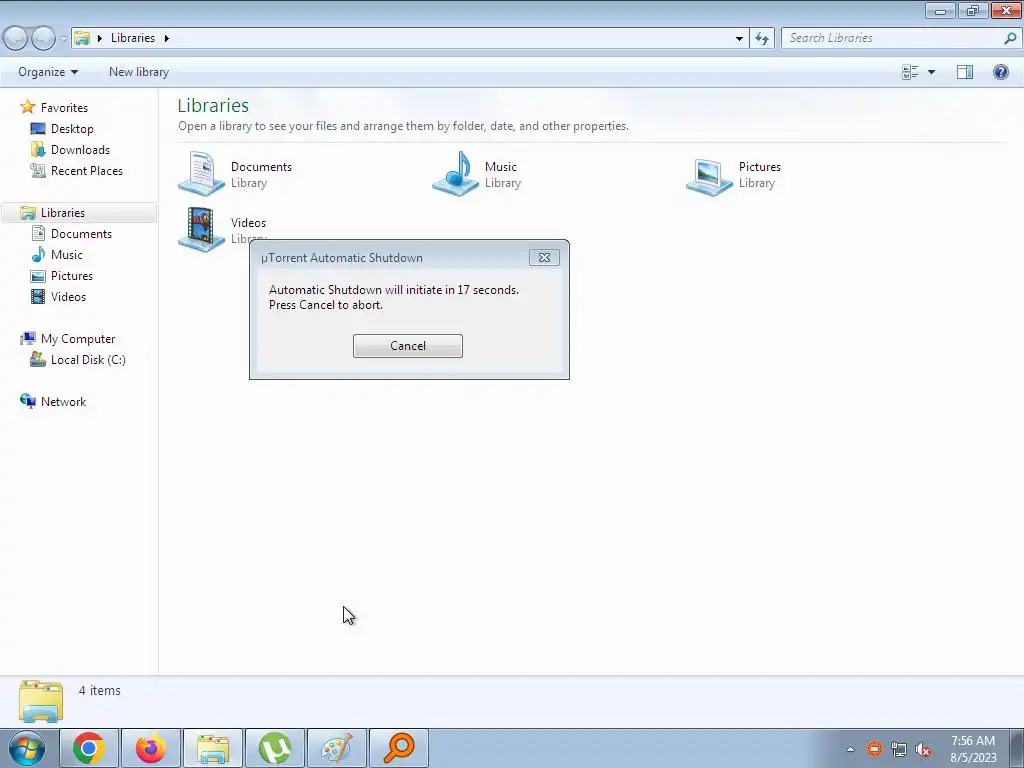Expand the view options dropdown arrow

tap(931, 72)
